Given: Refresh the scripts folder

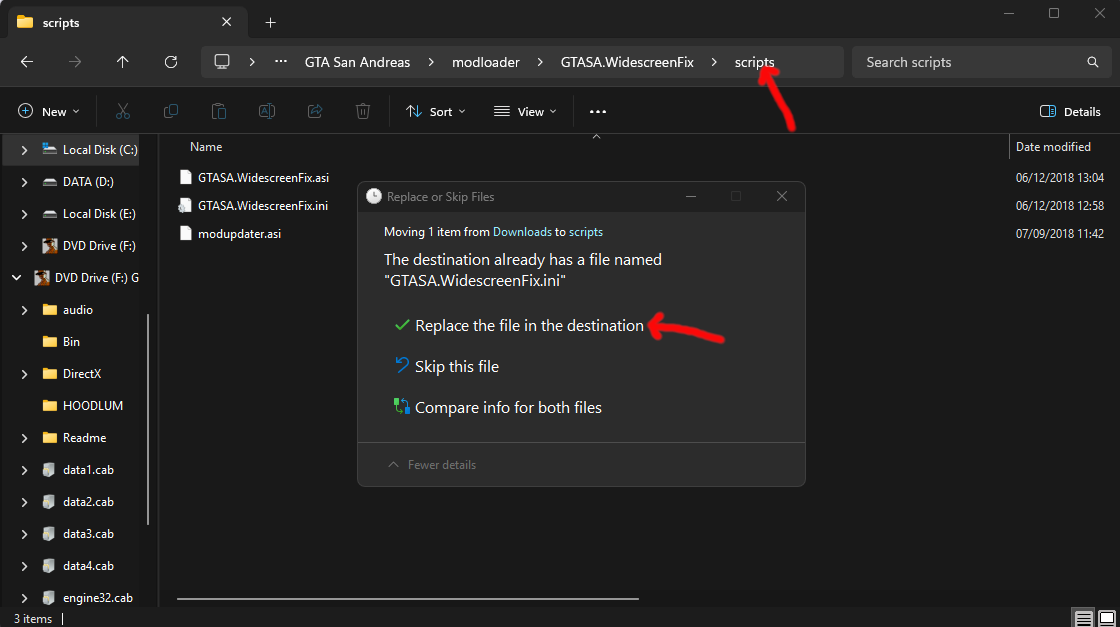Looking at the screenshot, I should click(x=171, y=62).
